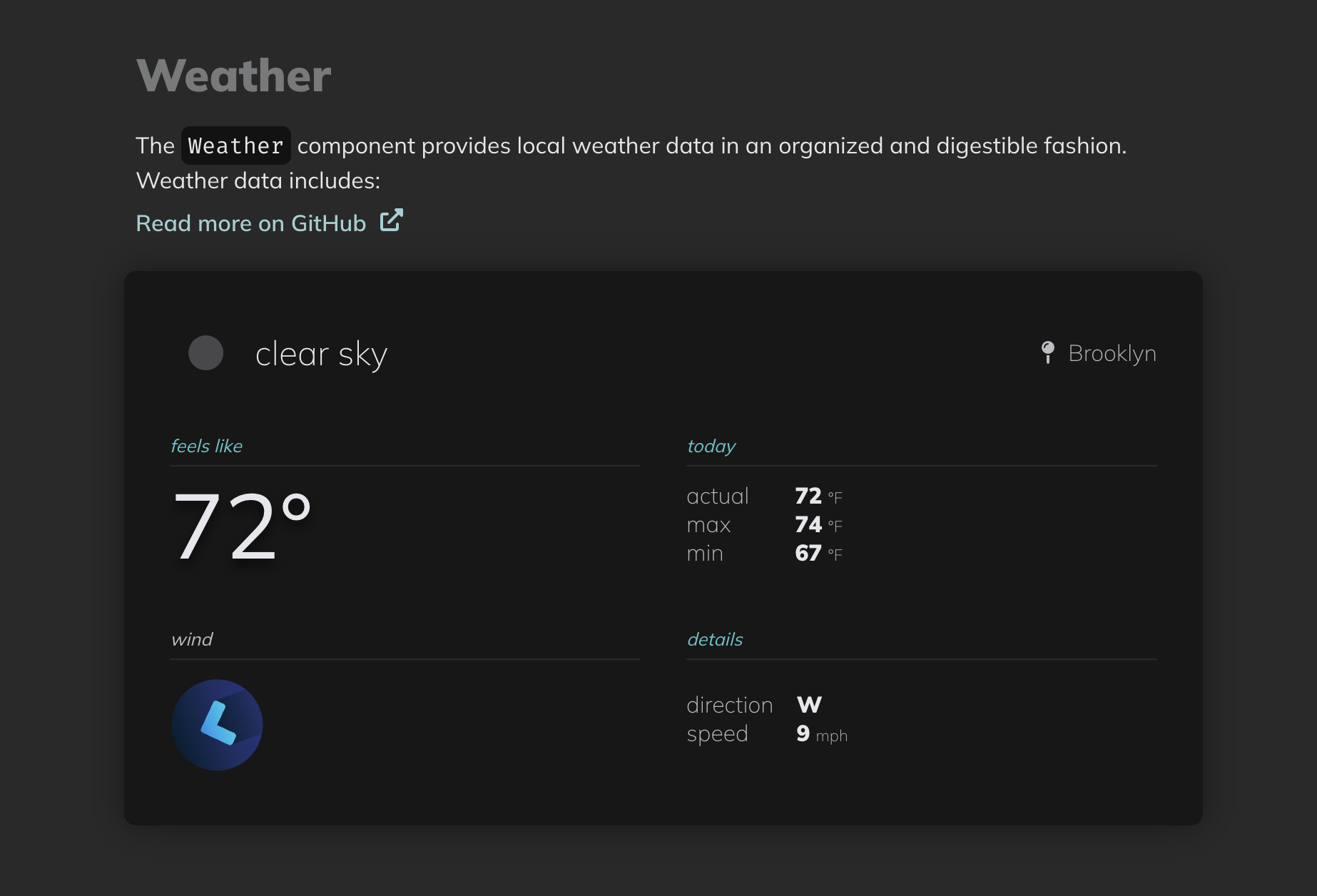Click the clear sky weather condition icon
The width and height of the screenshot is (1317, 896).
pos(205,352)
